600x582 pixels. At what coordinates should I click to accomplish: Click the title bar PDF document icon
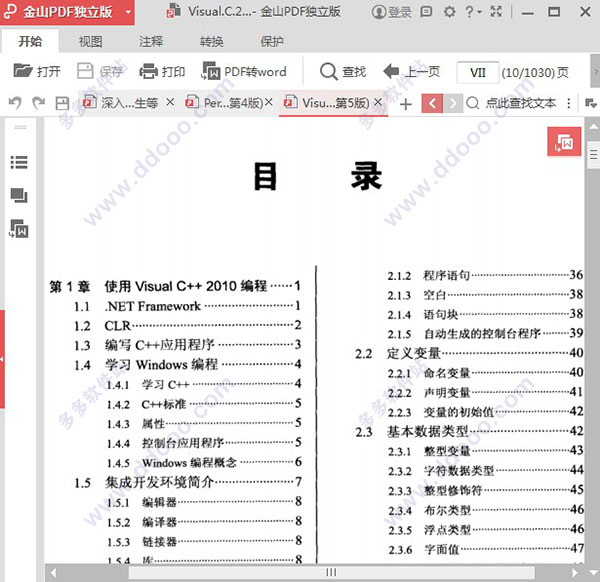[x=174, y=11]
